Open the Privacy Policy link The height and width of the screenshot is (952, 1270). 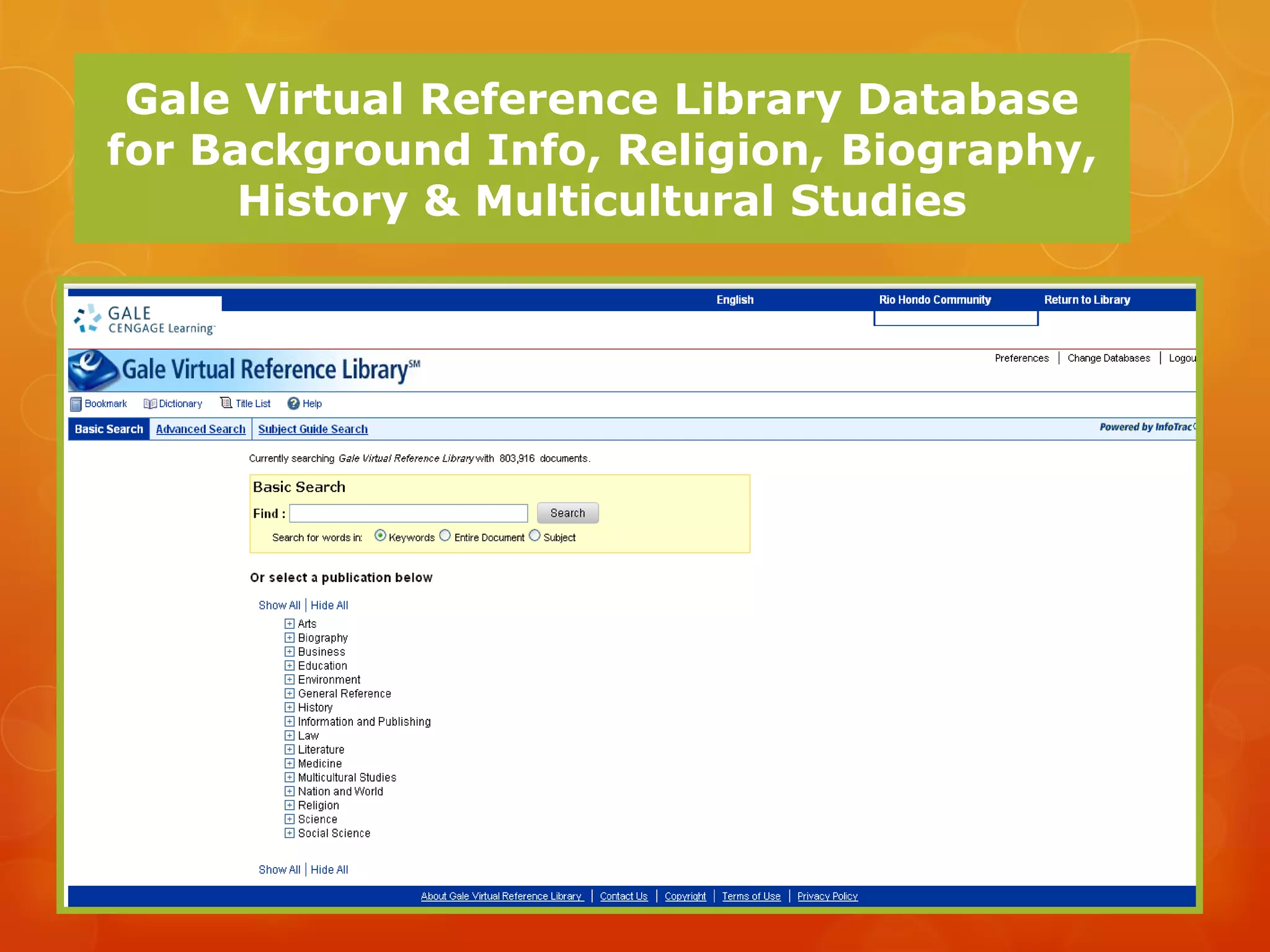tap(827, 896)
